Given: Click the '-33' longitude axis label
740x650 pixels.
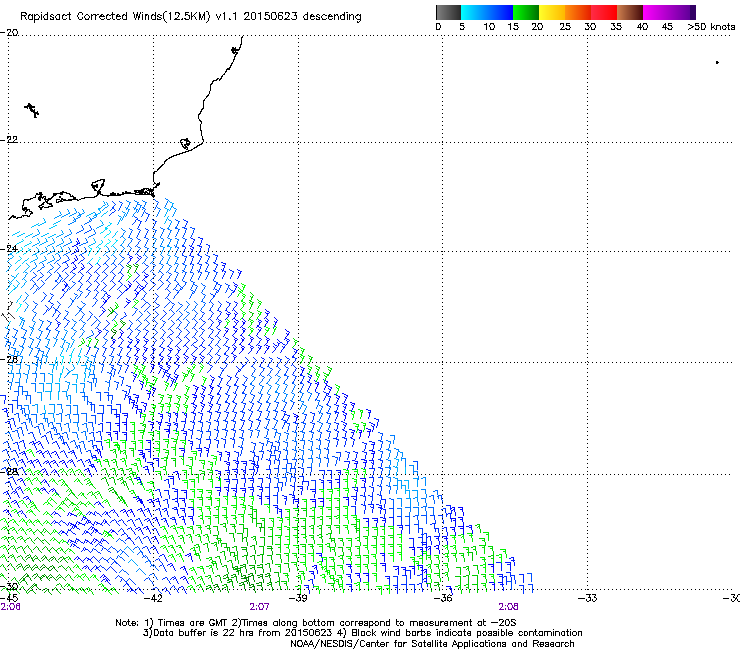Looking at the screenshot, I should point(588,598).
